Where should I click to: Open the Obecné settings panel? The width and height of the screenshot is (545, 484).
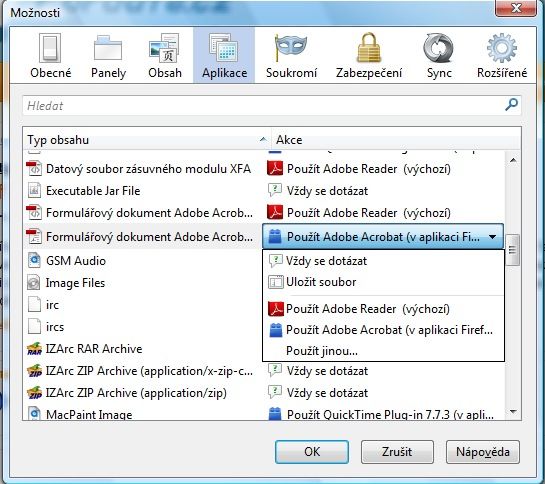(50, 56)
